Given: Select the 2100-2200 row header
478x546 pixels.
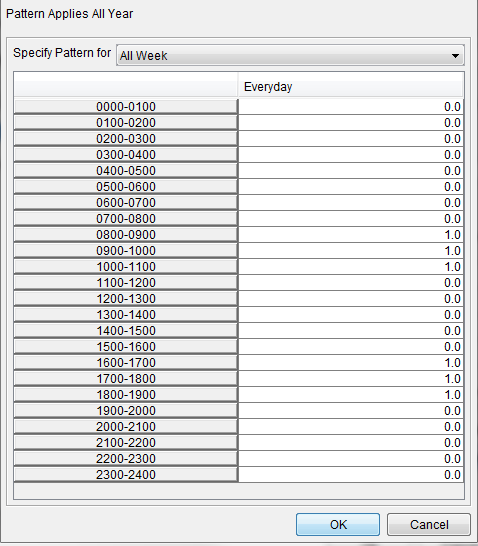Looking at the screenshot, I should [126, 443].
